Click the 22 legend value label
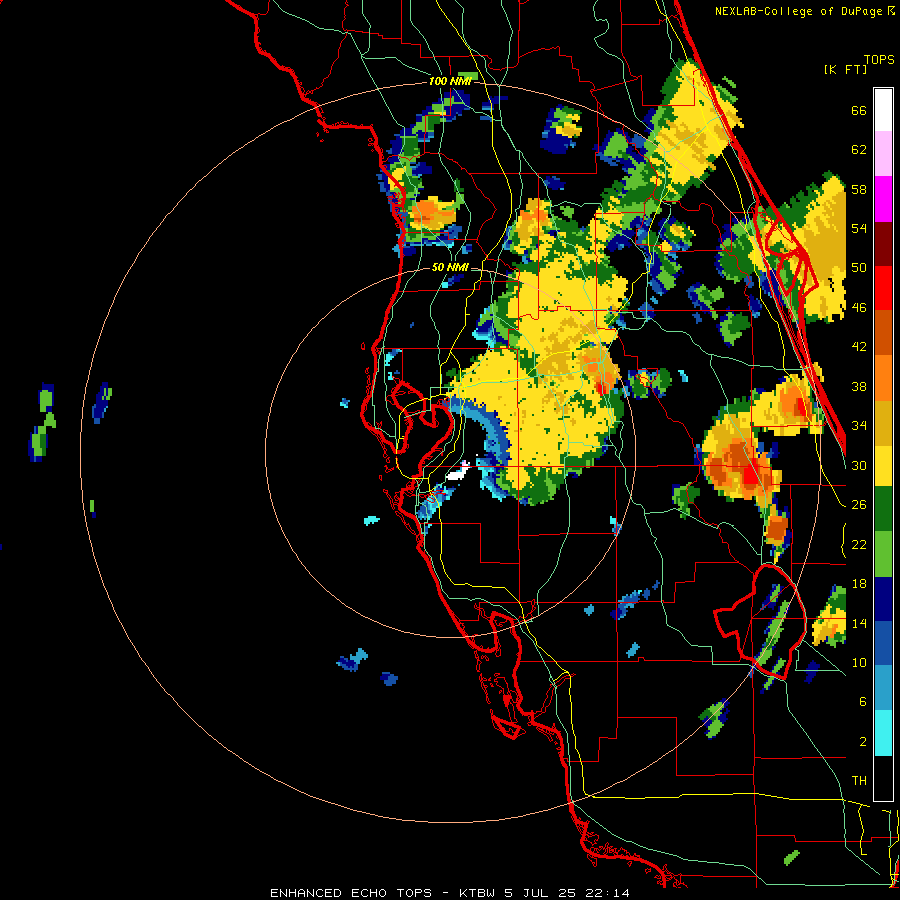Viewport: 900px width, 900px height. pyautogui.click(x=858, y=544)
